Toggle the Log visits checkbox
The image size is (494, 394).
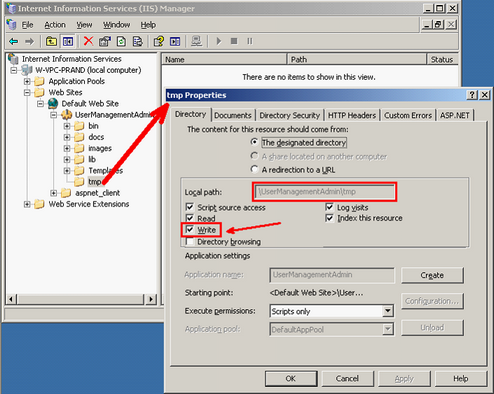click(x=329, y=207)
